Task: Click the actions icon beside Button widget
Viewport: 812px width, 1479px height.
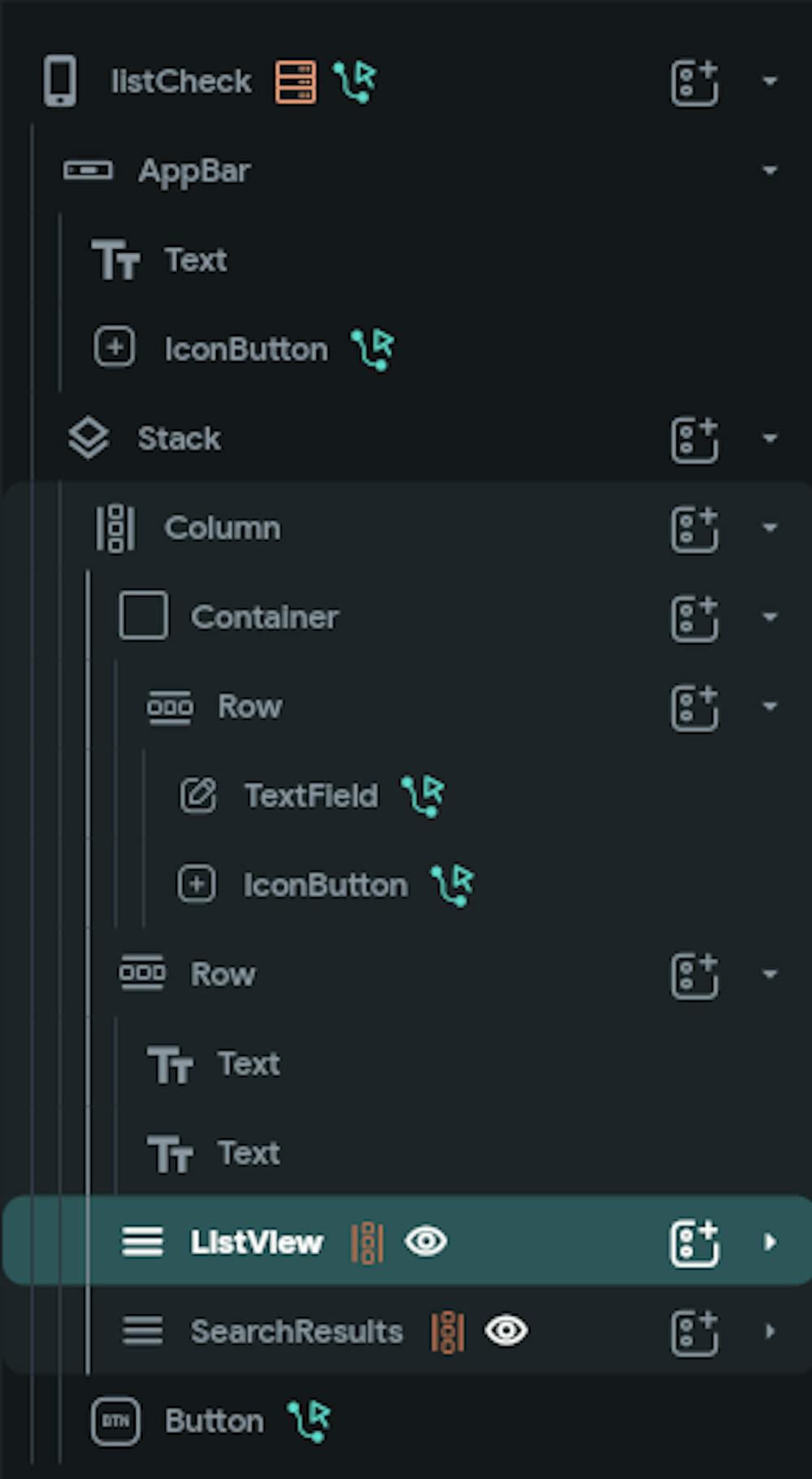Action: coord(309,1421)
